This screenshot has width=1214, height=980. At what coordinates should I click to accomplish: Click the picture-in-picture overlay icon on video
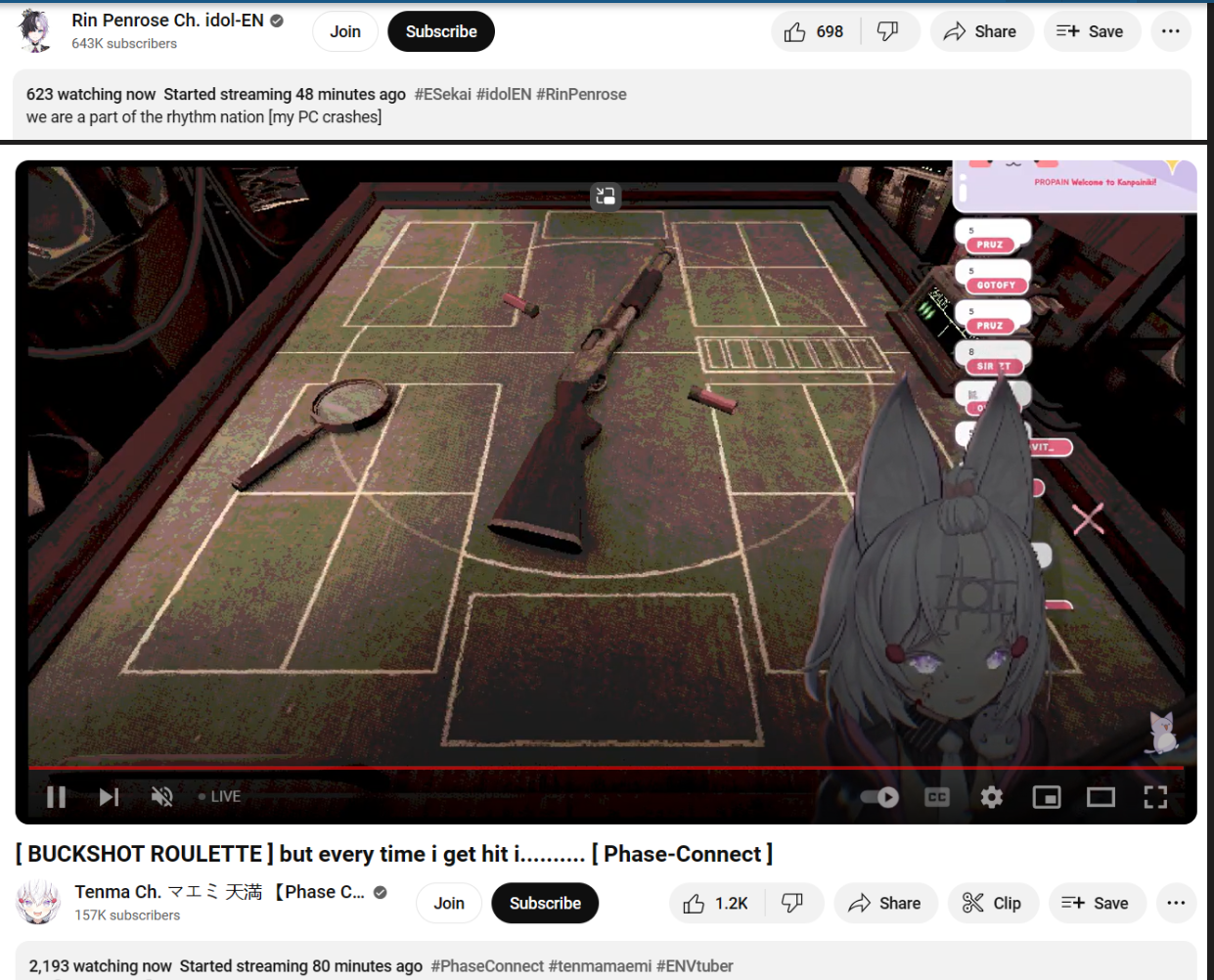coord(606,197)
